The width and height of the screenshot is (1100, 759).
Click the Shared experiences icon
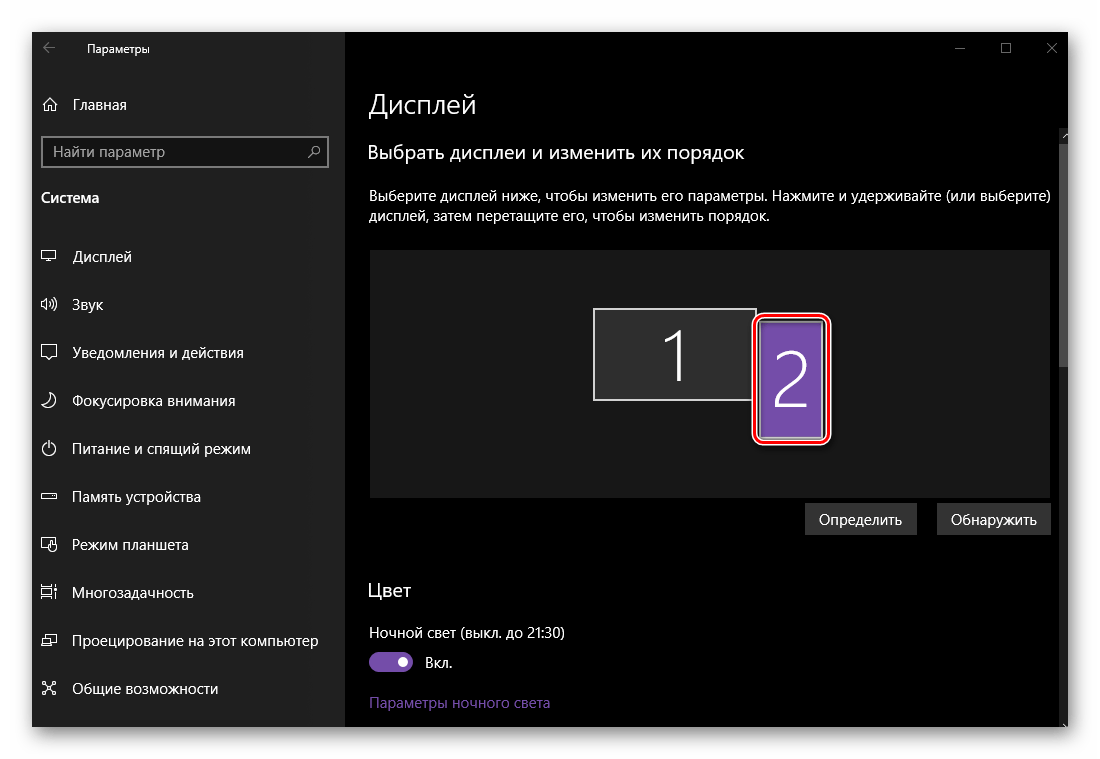click(x=48, y=688)
